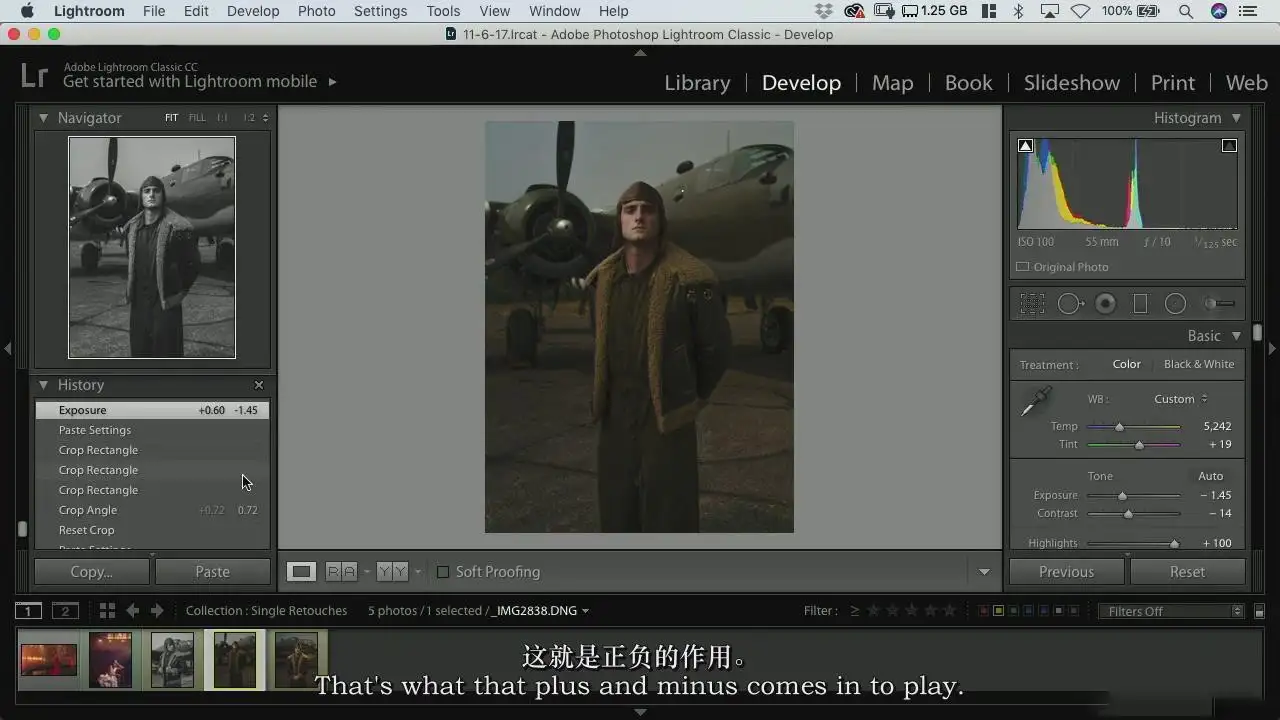Switch treatment to Black & White
1280x720 pixels.
point(1199,364)
